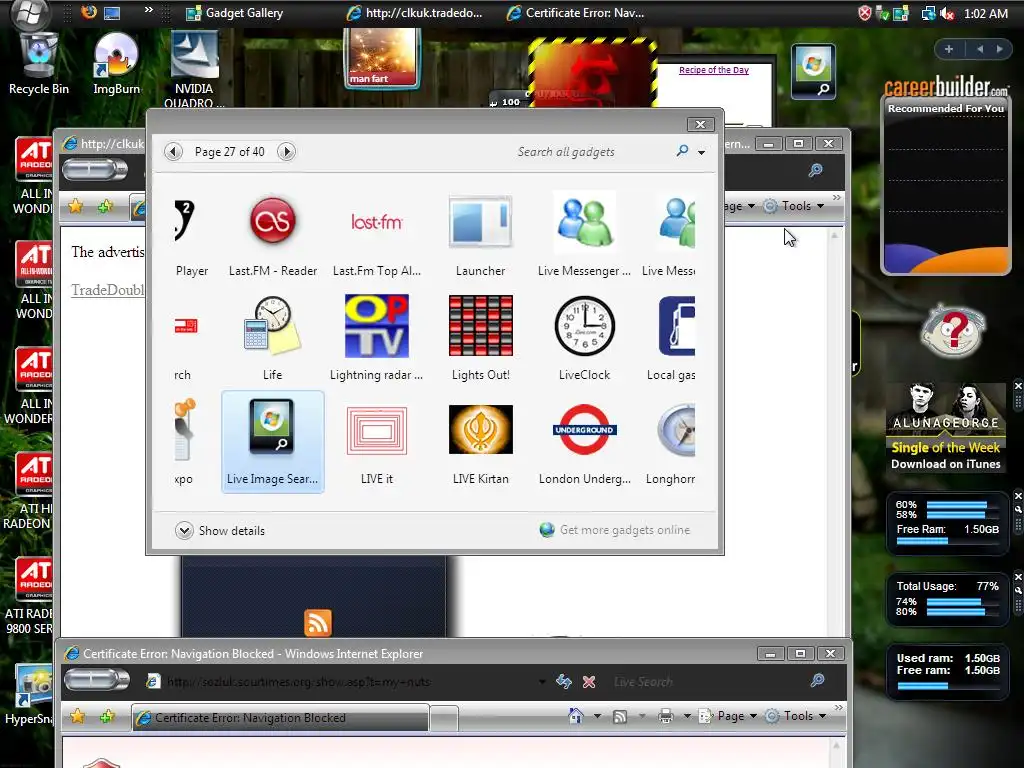Click sidebar add gadget plus button
1024x768 pixels.
point(949,49)
